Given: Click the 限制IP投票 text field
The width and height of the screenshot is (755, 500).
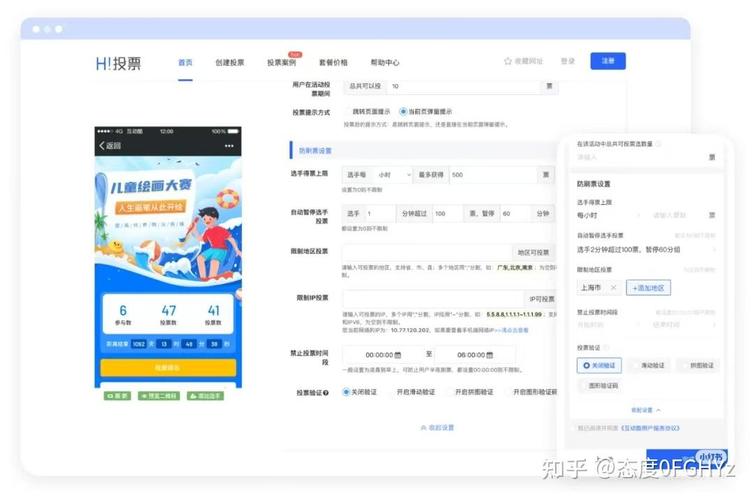Looking at the screenshot, I should pyautogui.click(x=433, y=299).
